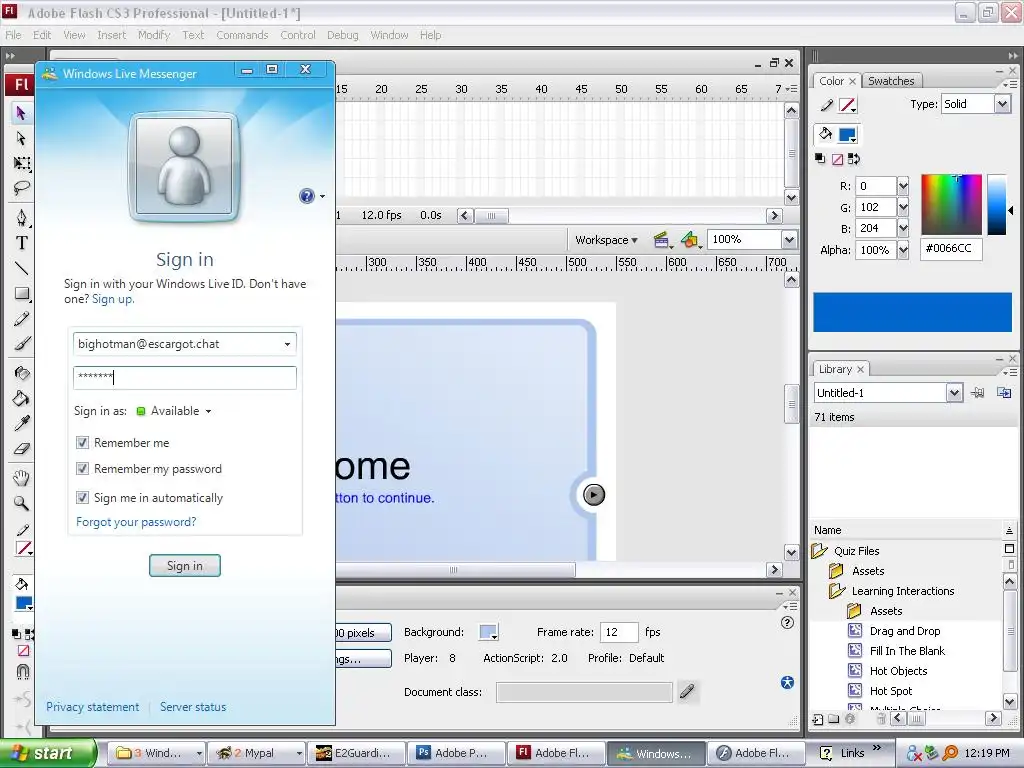The width and height of the screenshot is (1024, 768).
Task: Open the Windows start button
Action: click(x=47, y=753)
